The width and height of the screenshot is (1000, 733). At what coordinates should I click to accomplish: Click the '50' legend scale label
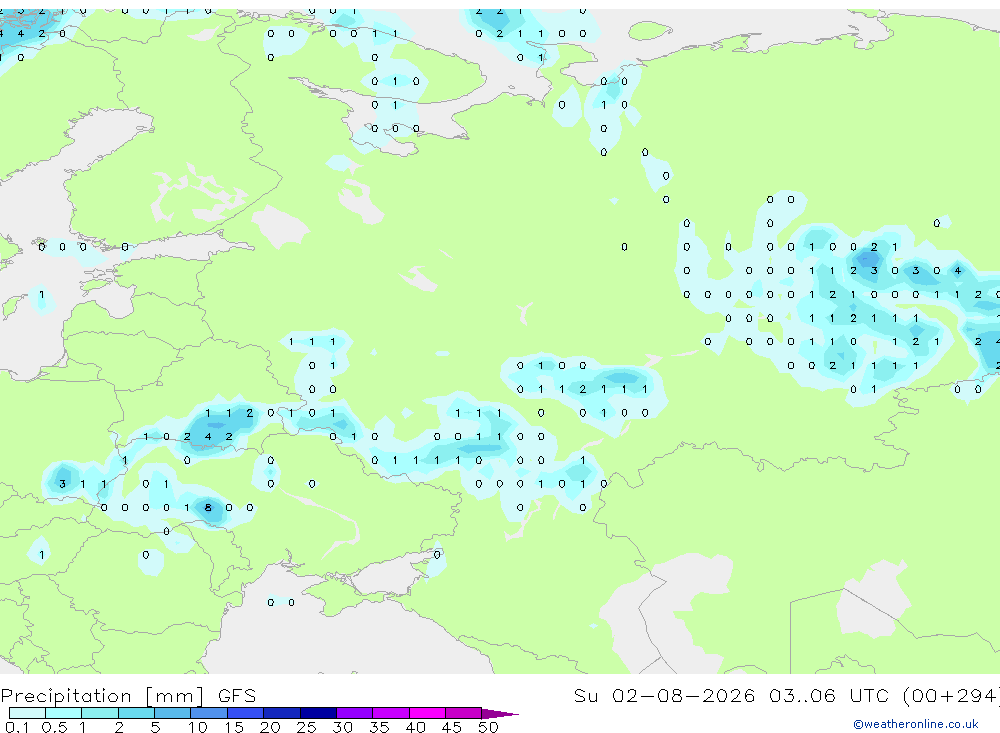click(x=488, y=727)
